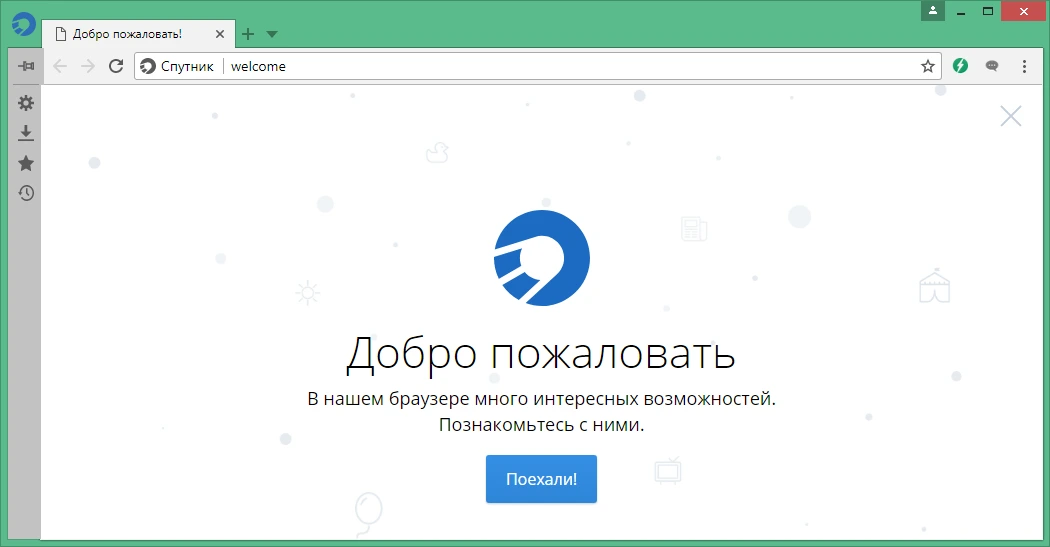
Task: Open settings via sidebar gear icon
Action: (x=25, y=103)
